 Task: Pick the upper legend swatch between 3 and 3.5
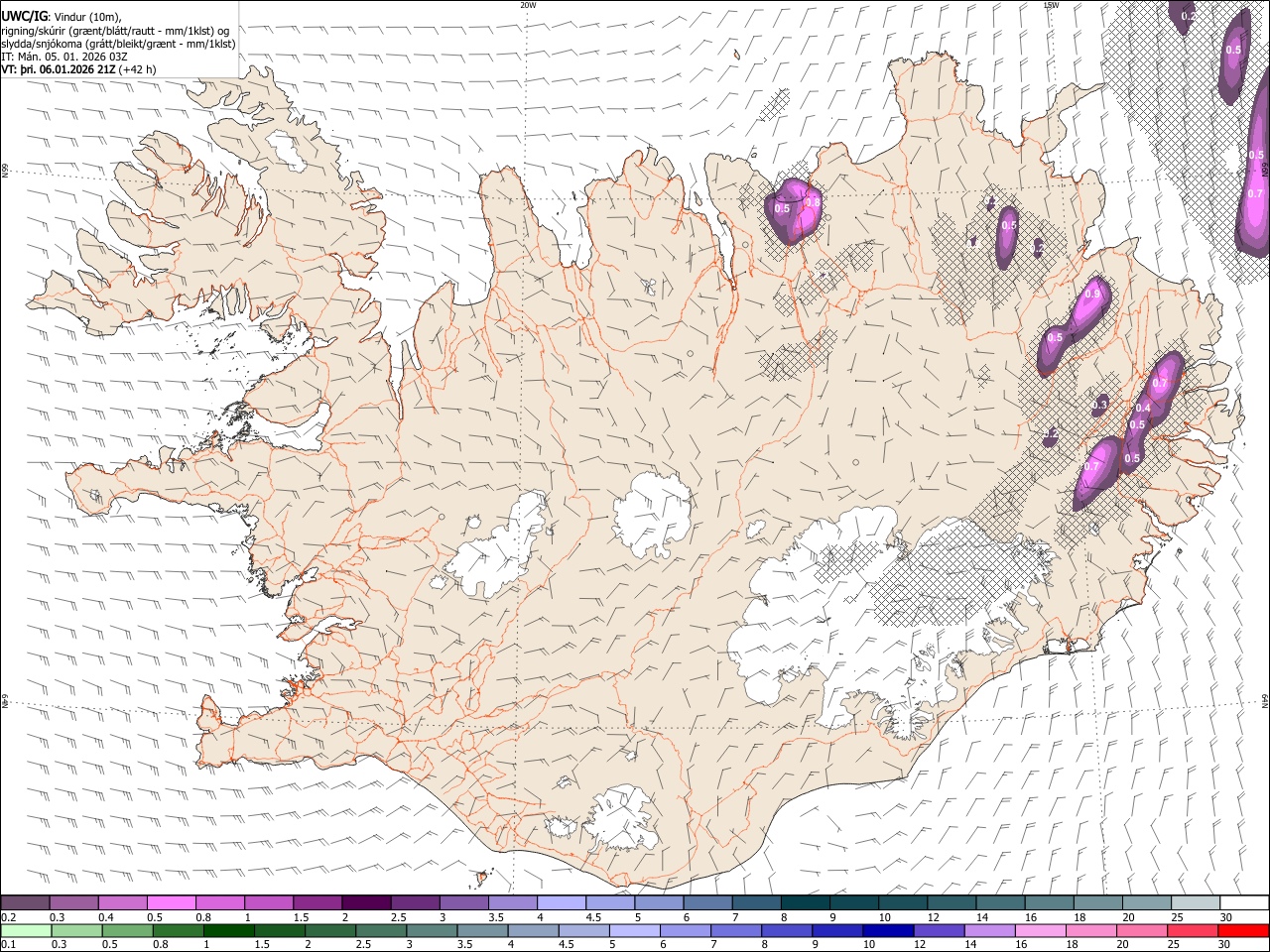pos(464,902)
